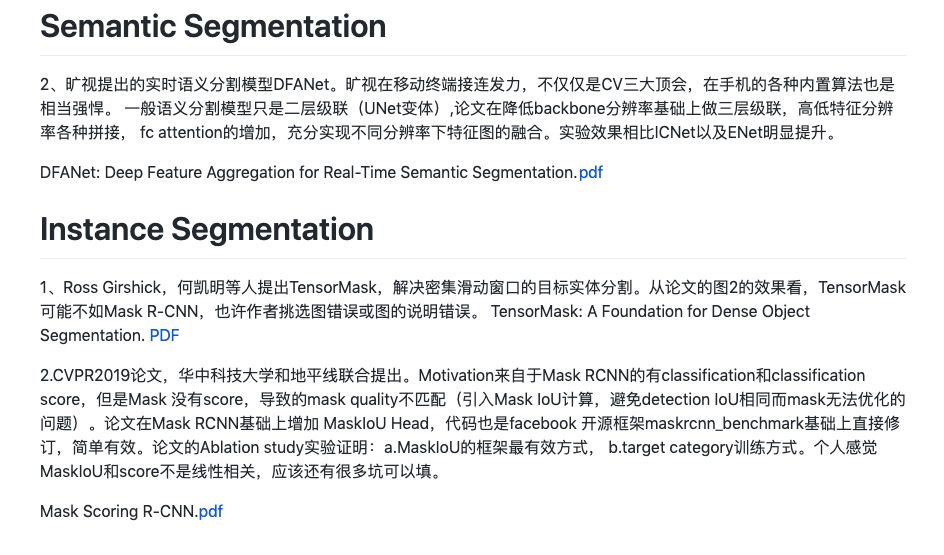Click the divider line below Semantic Segmentation

pyautogui.click(x=473, y=55)
